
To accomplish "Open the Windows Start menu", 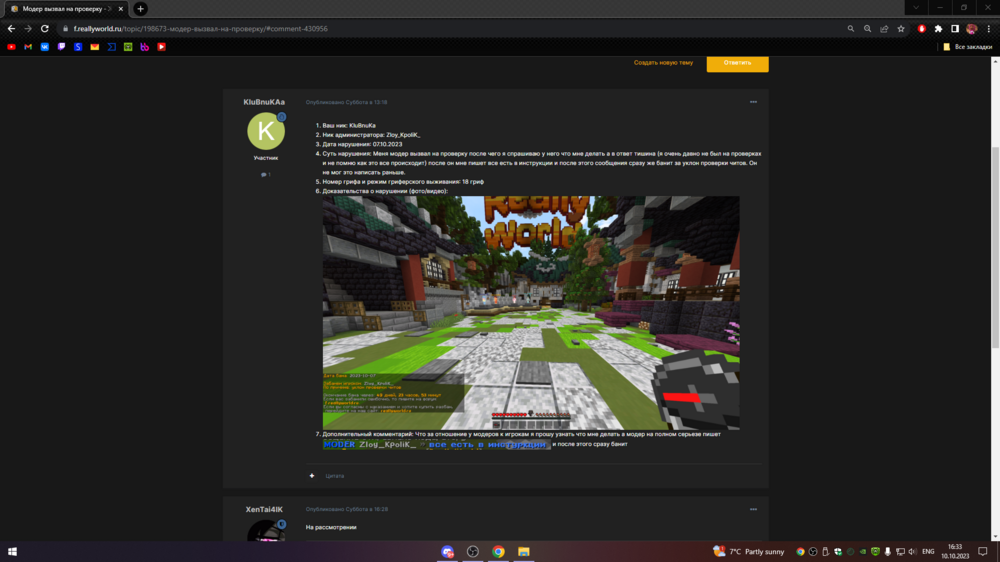I will [12, 552].
